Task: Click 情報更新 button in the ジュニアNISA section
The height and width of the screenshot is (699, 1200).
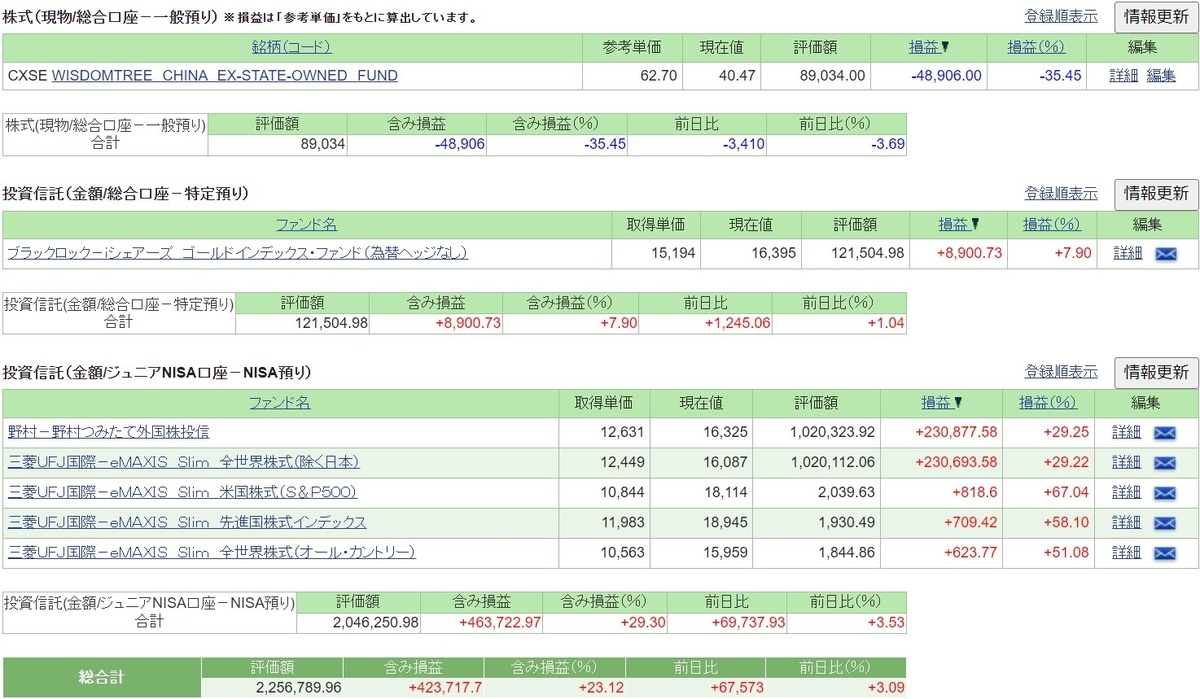Action: pos(1156,373)
